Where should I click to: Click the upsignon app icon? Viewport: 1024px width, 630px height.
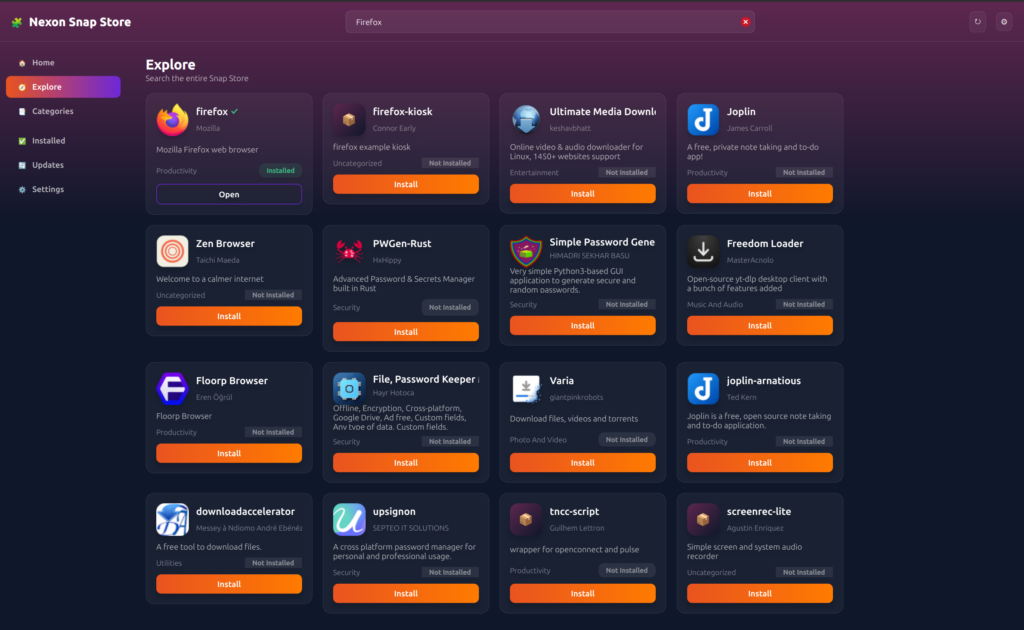click(349, 519)
